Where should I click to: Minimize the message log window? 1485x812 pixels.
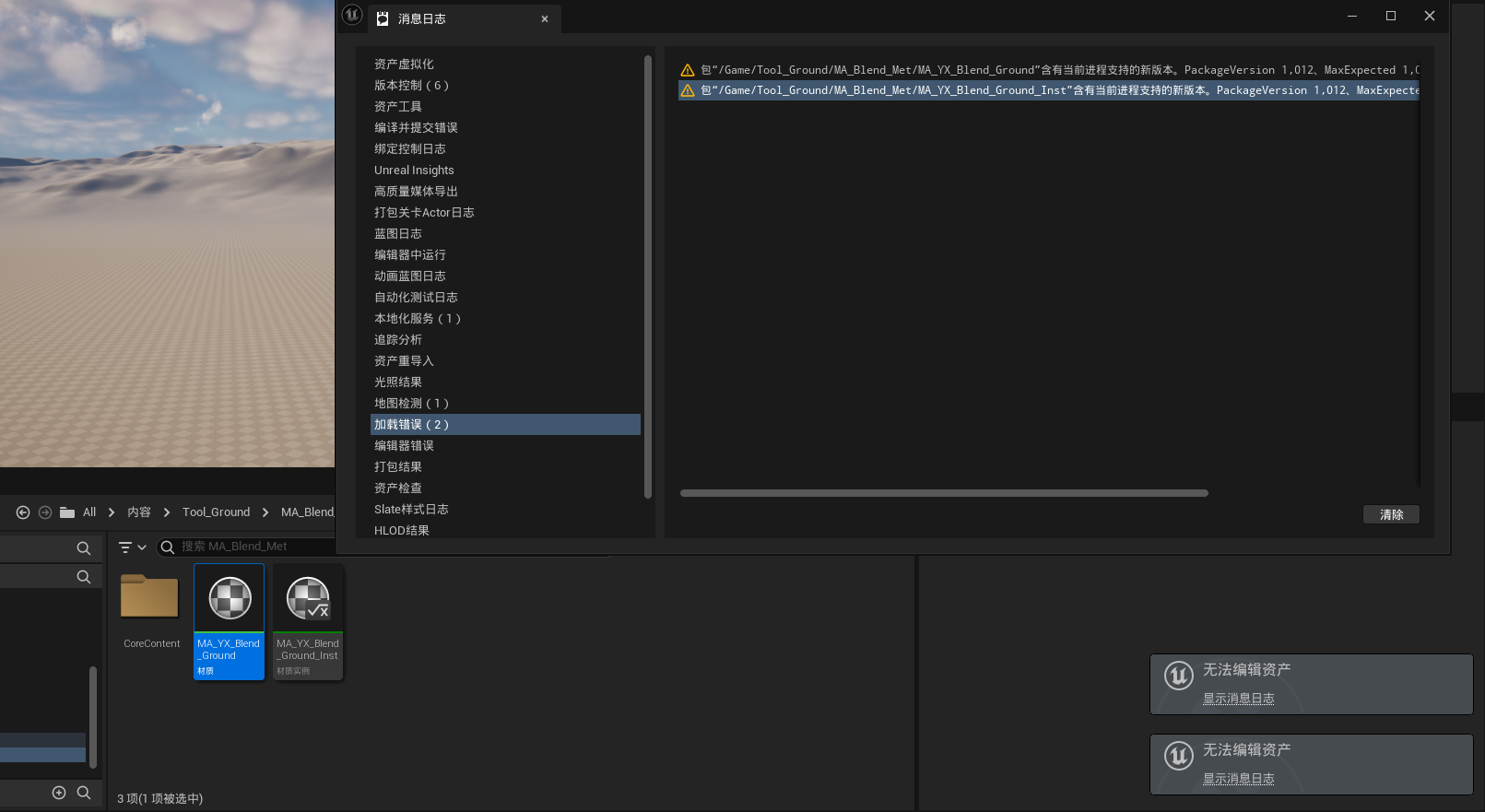click(x=1352, y=16)
